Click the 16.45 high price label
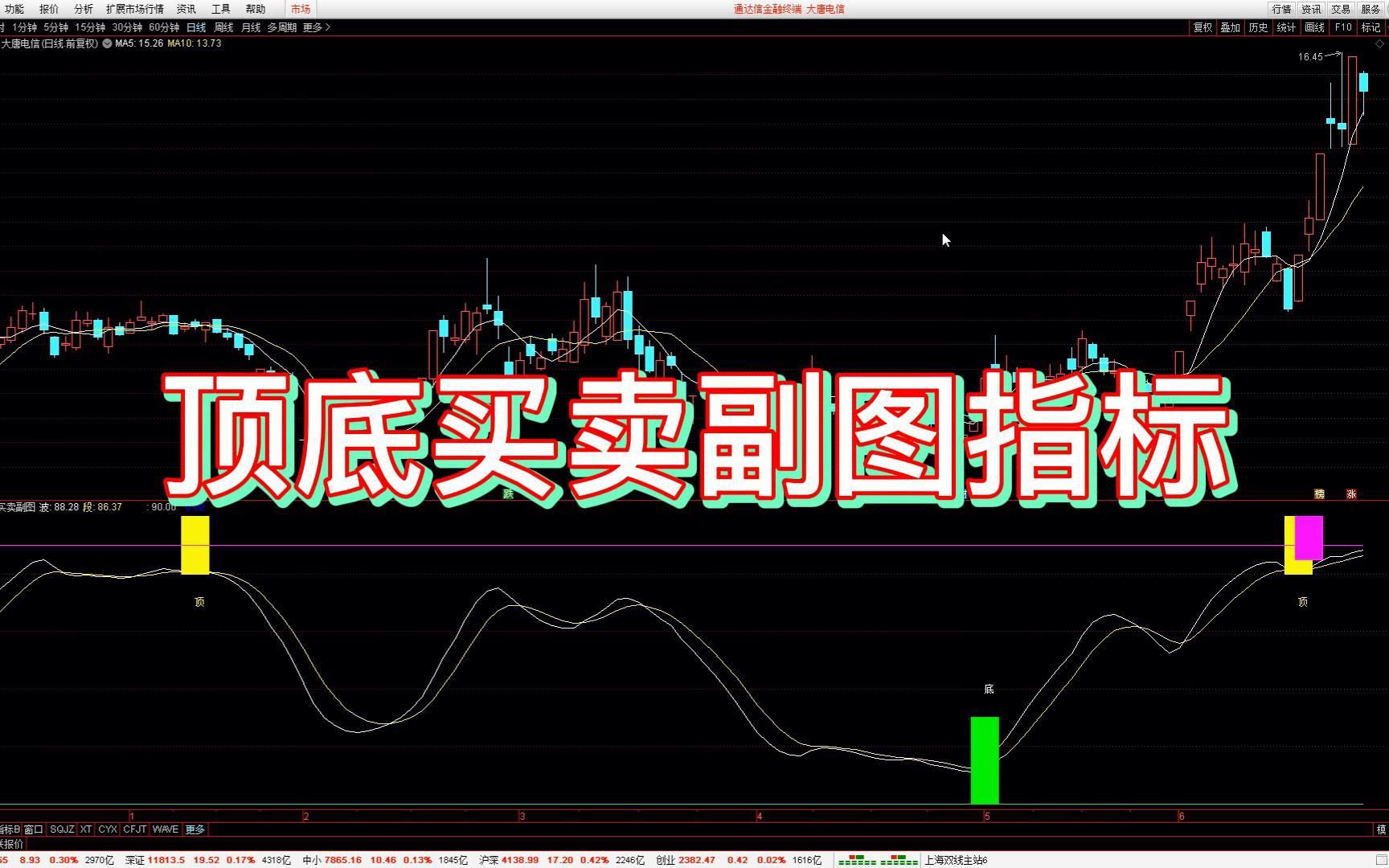The height and width of the screenshot is (868, 1389). pos(1310,57)
